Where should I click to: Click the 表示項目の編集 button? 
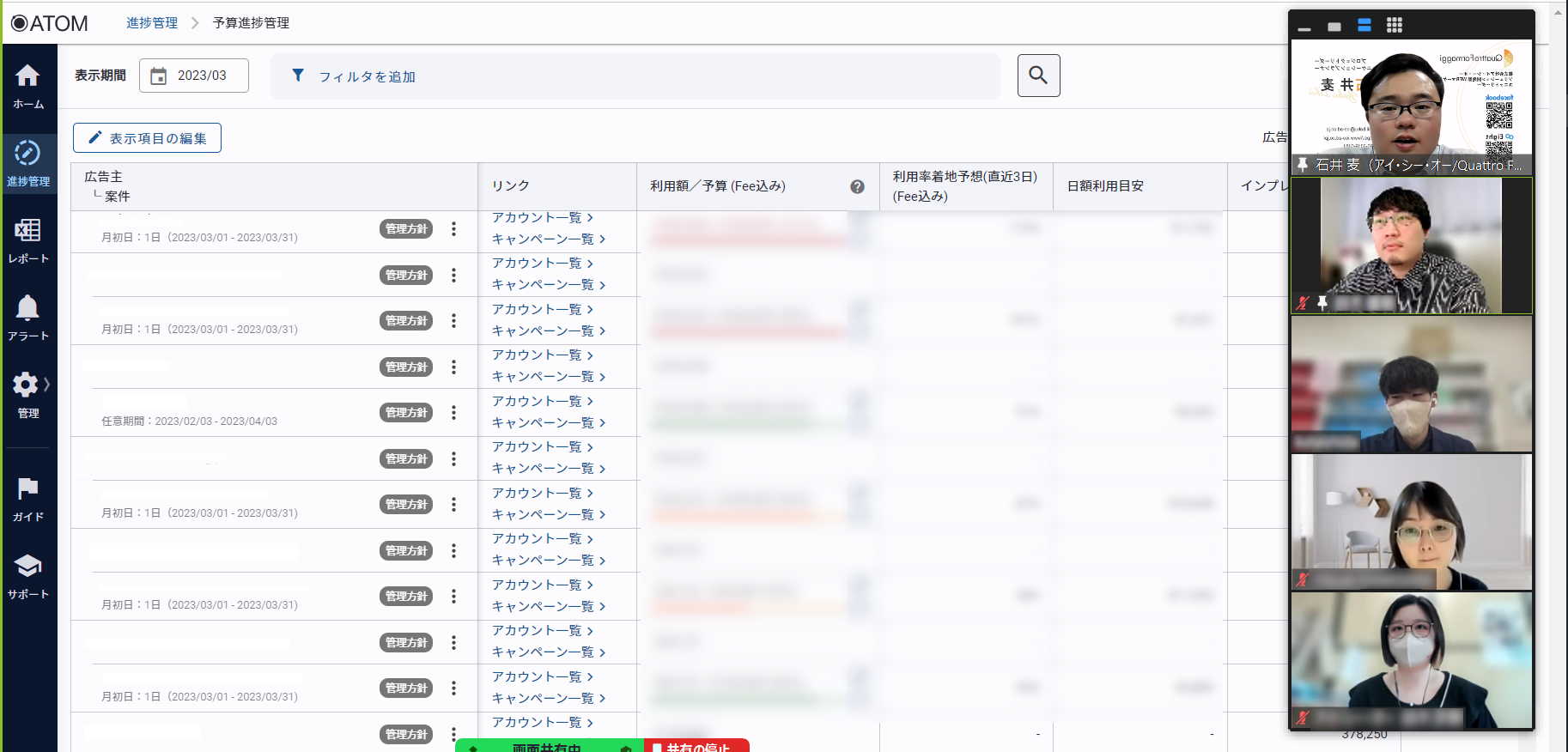(147, 138)
